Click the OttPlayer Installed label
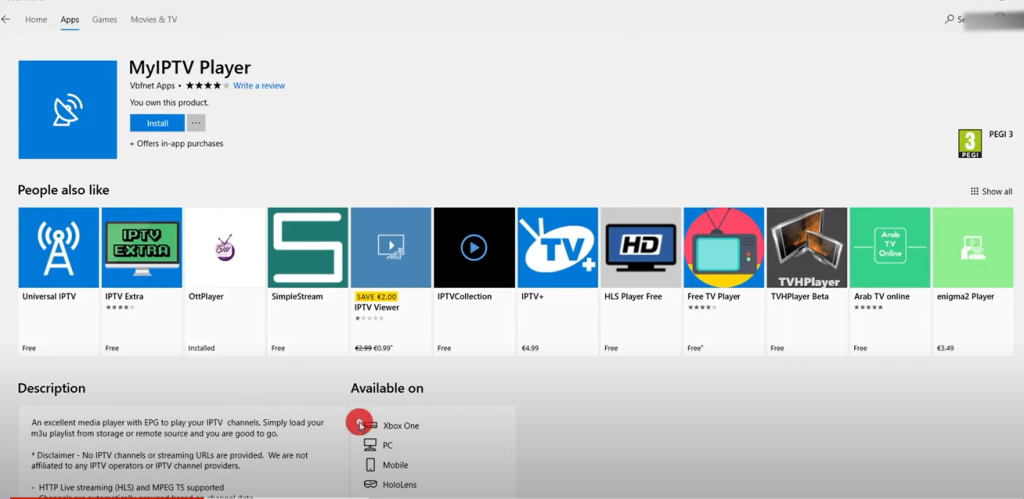 tap(201, 348)
